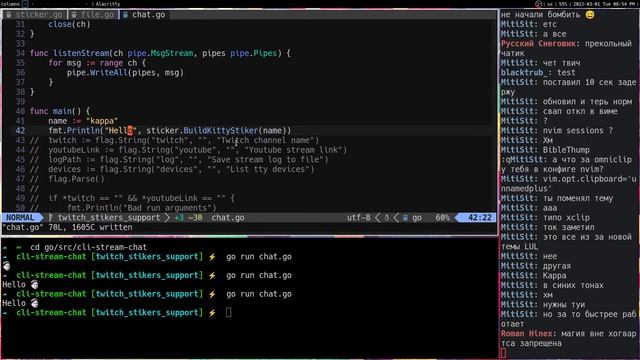
Task: Click func main() declaration on line 40
Action: (60, 111)
